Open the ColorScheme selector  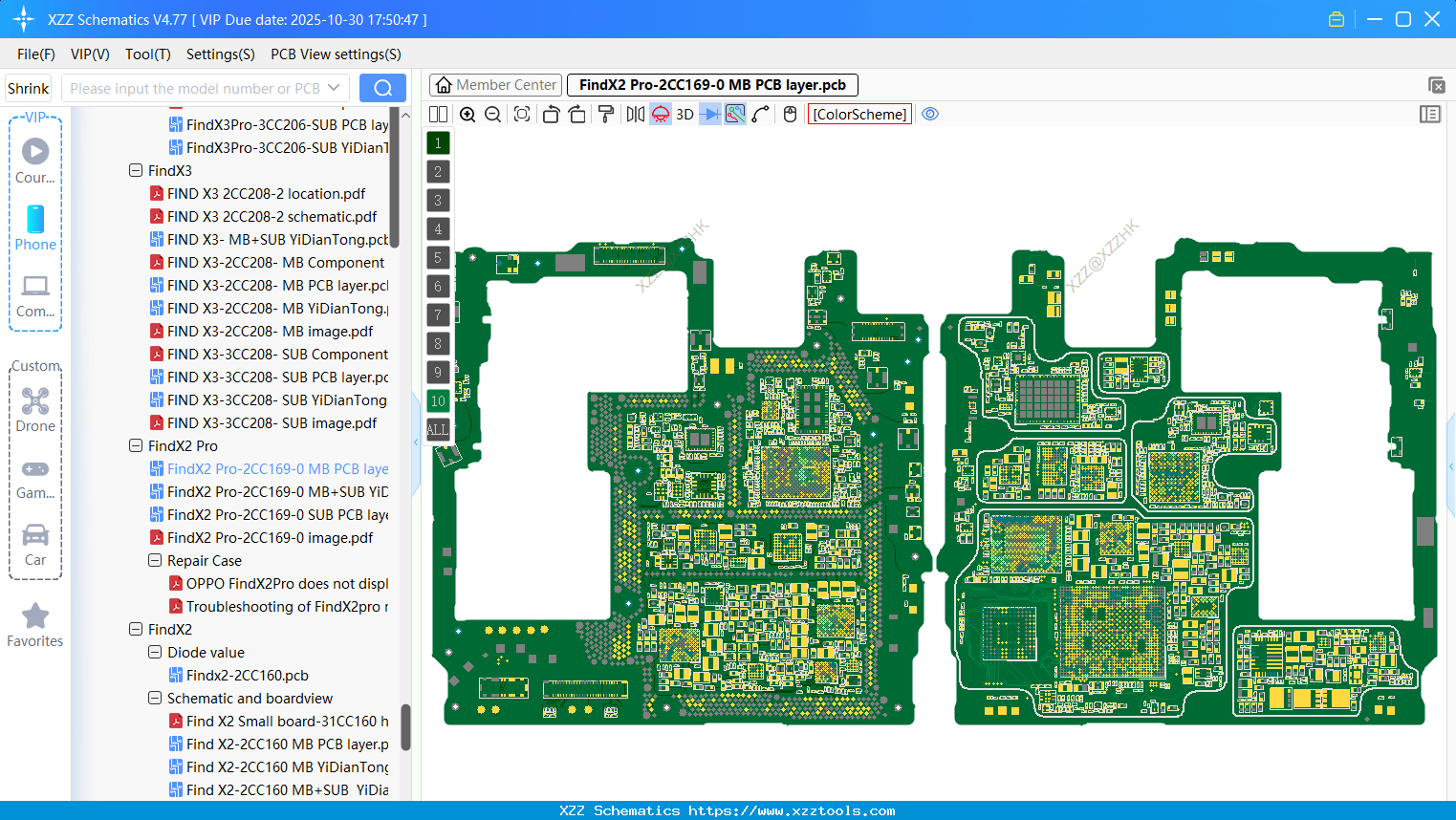pos(859,115)
